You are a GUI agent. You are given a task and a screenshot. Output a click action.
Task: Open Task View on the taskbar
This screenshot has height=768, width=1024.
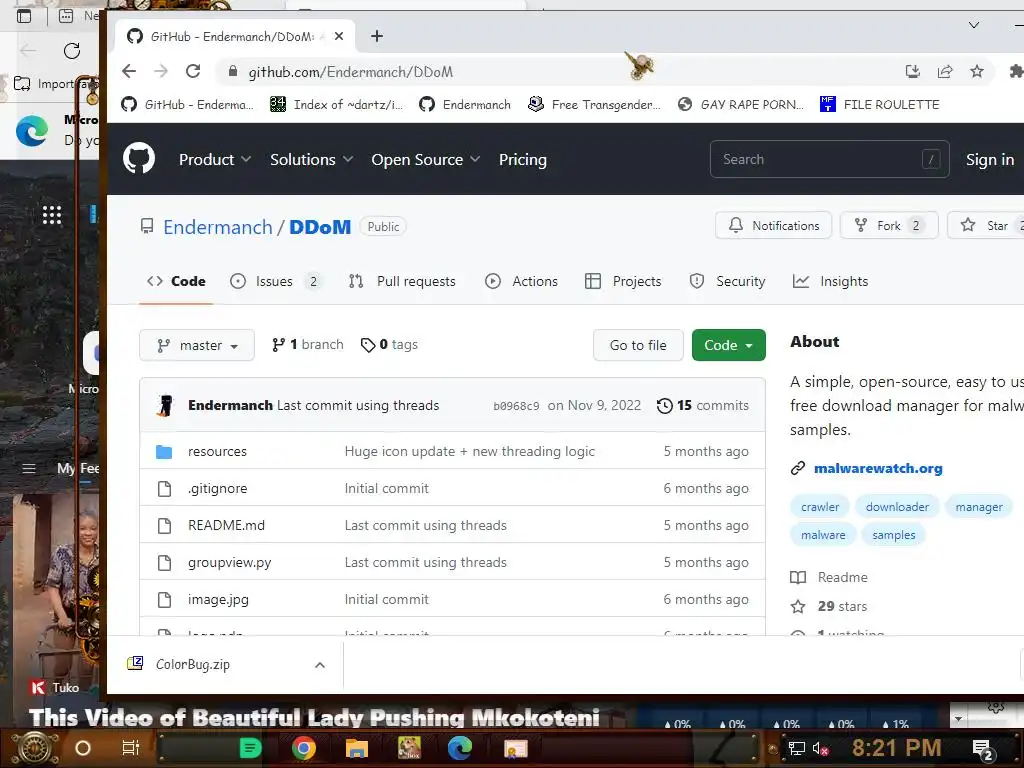click(131, 748)
